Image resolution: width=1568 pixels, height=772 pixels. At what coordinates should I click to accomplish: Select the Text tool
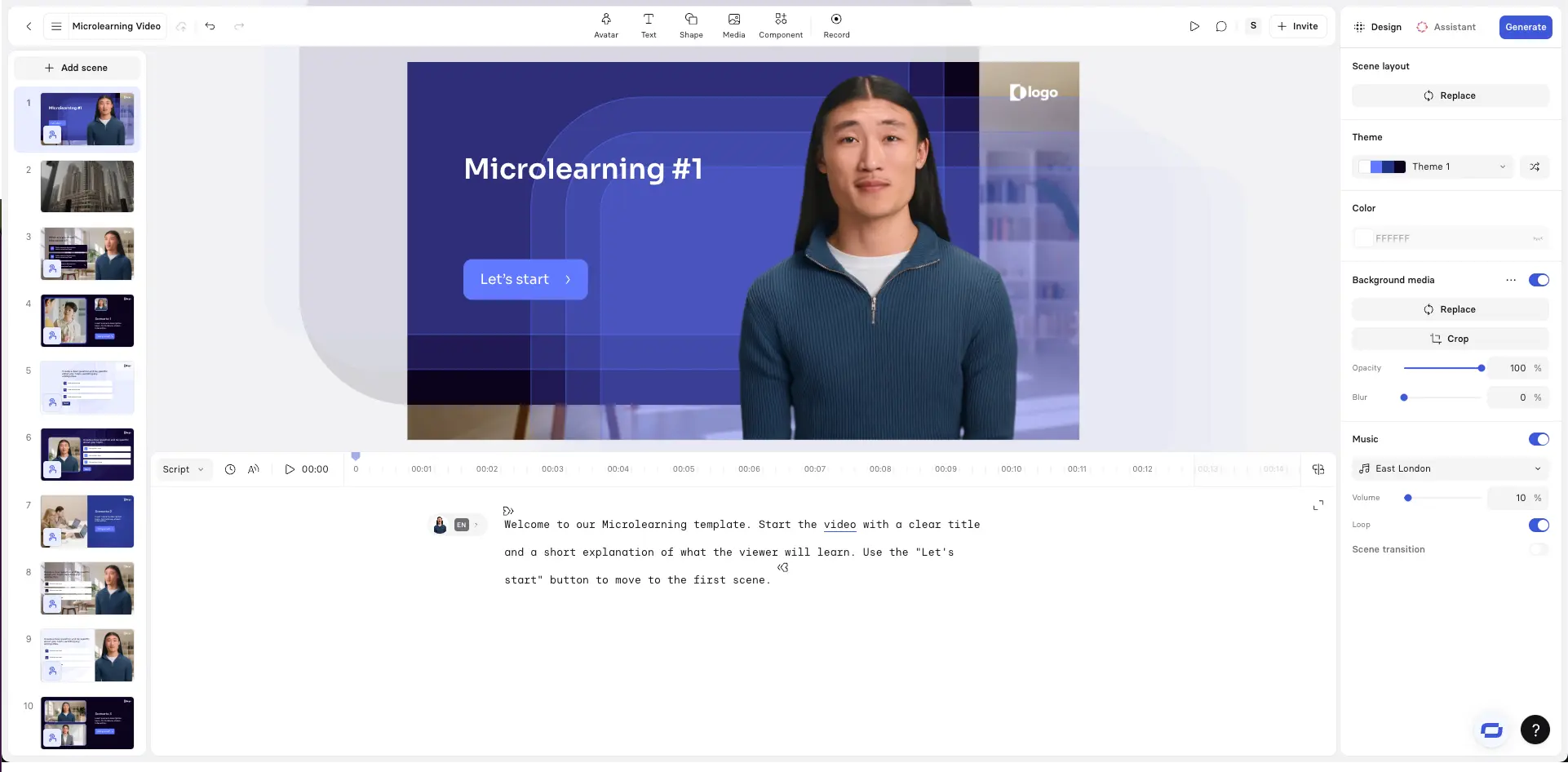pyautogui.click(x=649, y=26)
